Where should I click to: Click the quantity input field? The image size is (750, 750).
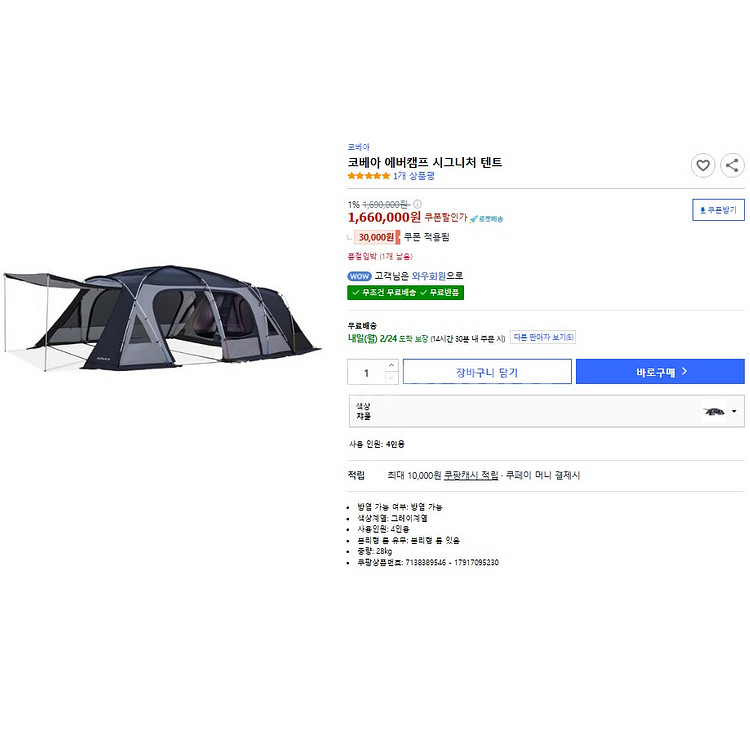(366, 372)
